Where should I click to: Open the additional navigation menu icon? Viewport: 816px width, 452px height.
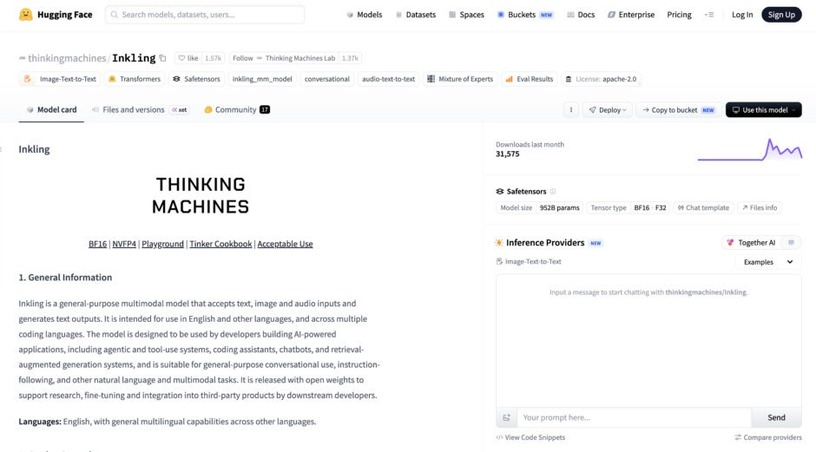coord(709,15)
